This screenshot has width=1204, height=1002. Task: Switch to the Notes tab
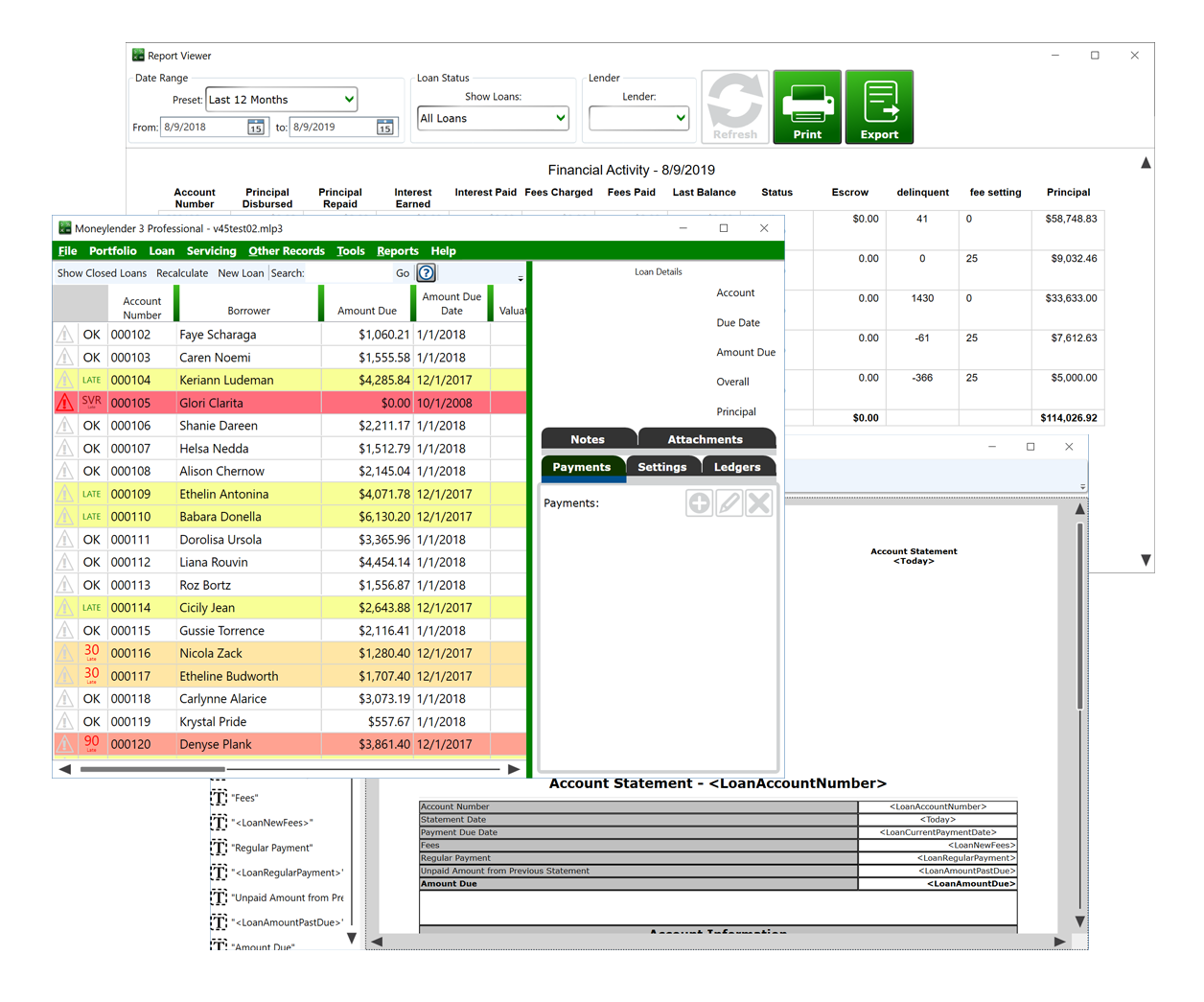[588, 439]
